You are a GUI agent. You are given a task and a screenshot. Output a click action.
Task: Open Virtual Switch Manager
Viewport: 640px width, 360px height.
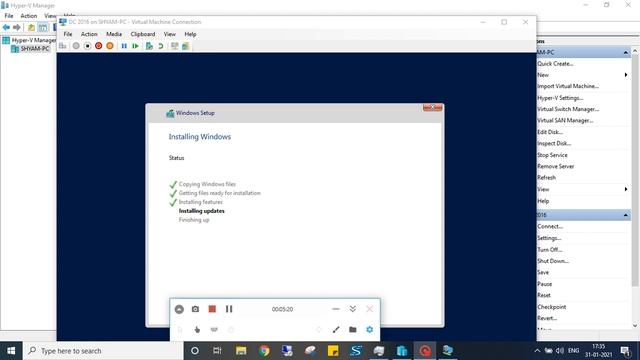568,109
